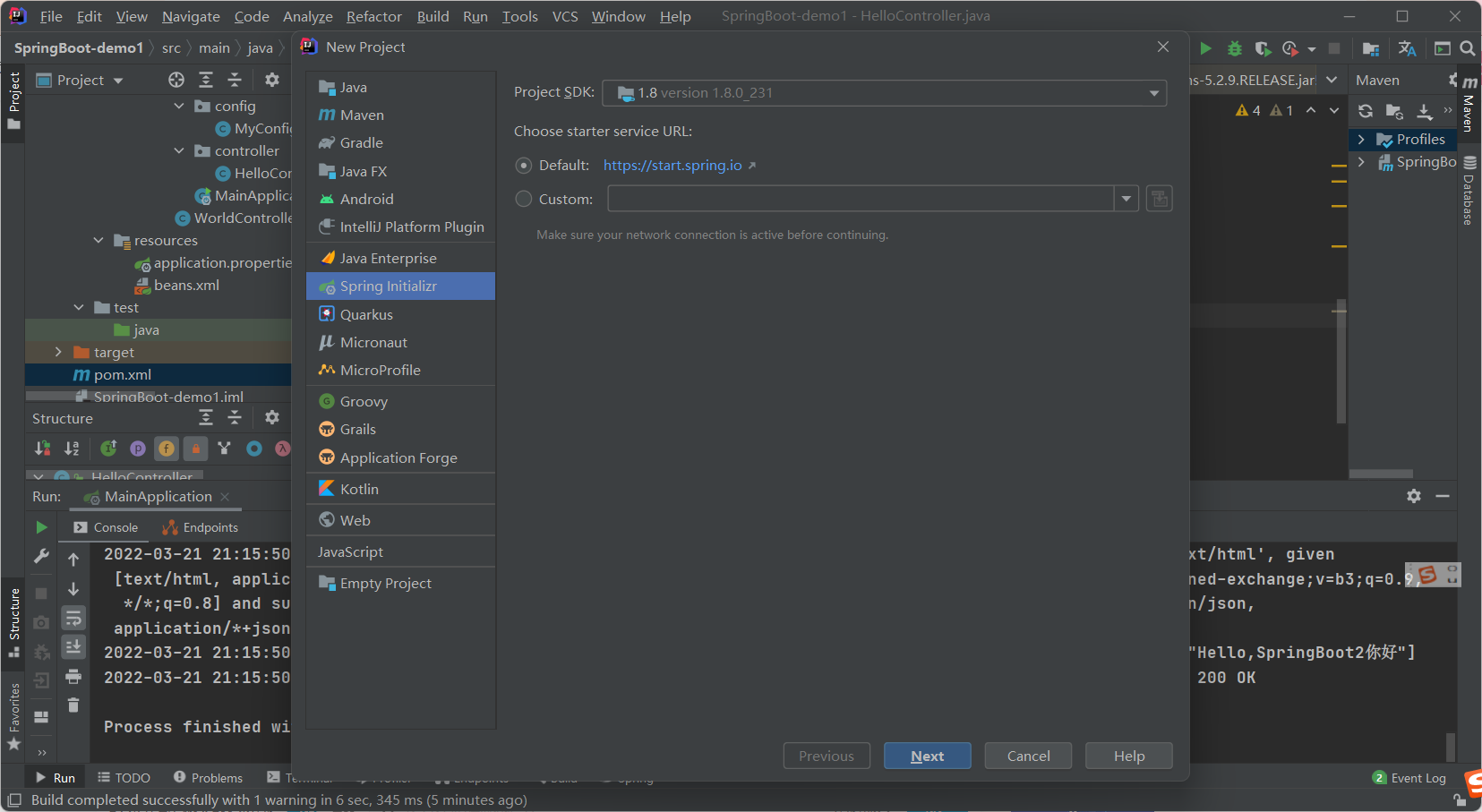Open https://start.spring.io link

coord(672,166)
